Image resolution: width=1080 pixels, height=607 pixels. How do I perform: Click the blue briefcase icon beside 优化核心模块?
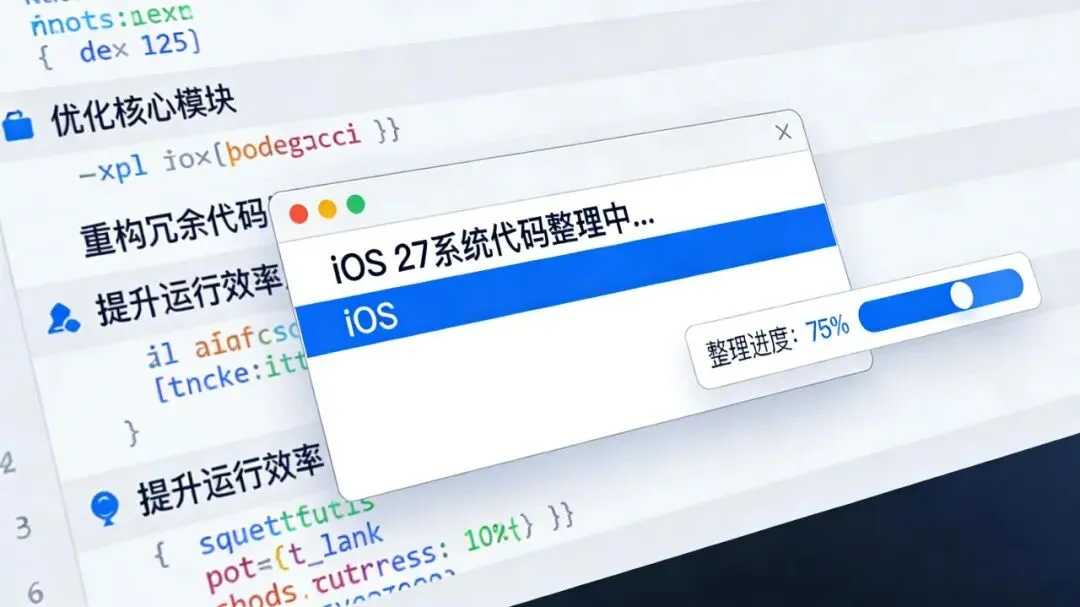[x=18, y=125]
